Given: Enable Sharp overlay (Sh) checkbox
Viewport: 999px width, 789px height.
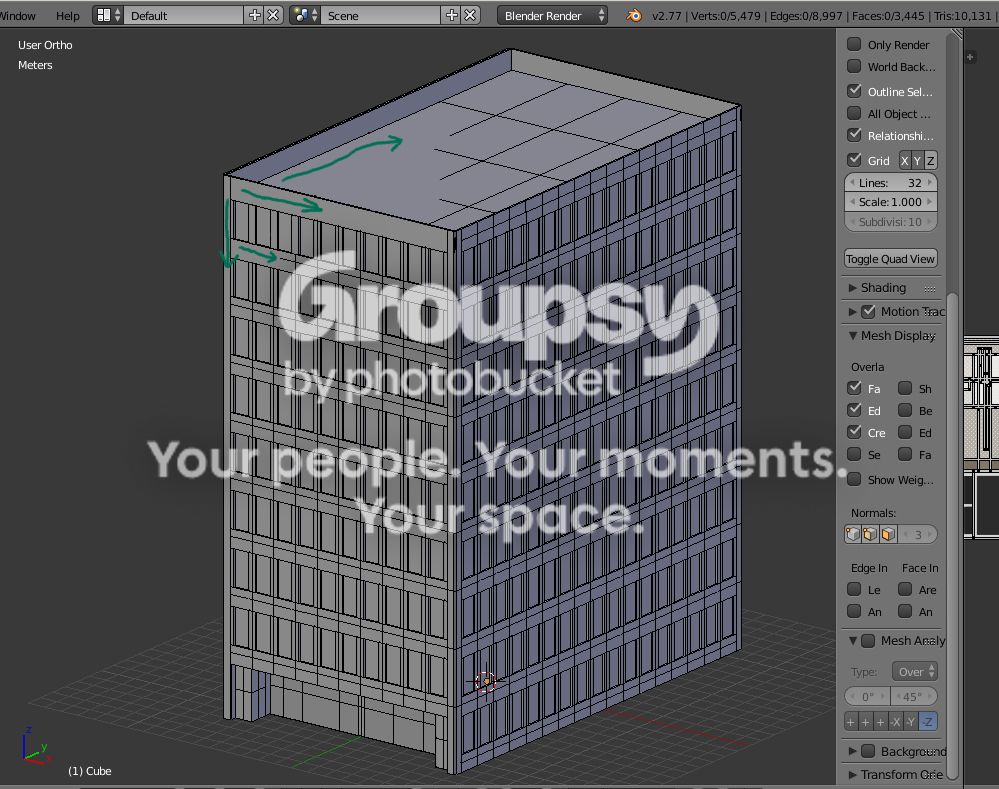Looking at the screenshot, I should point(905,388).
